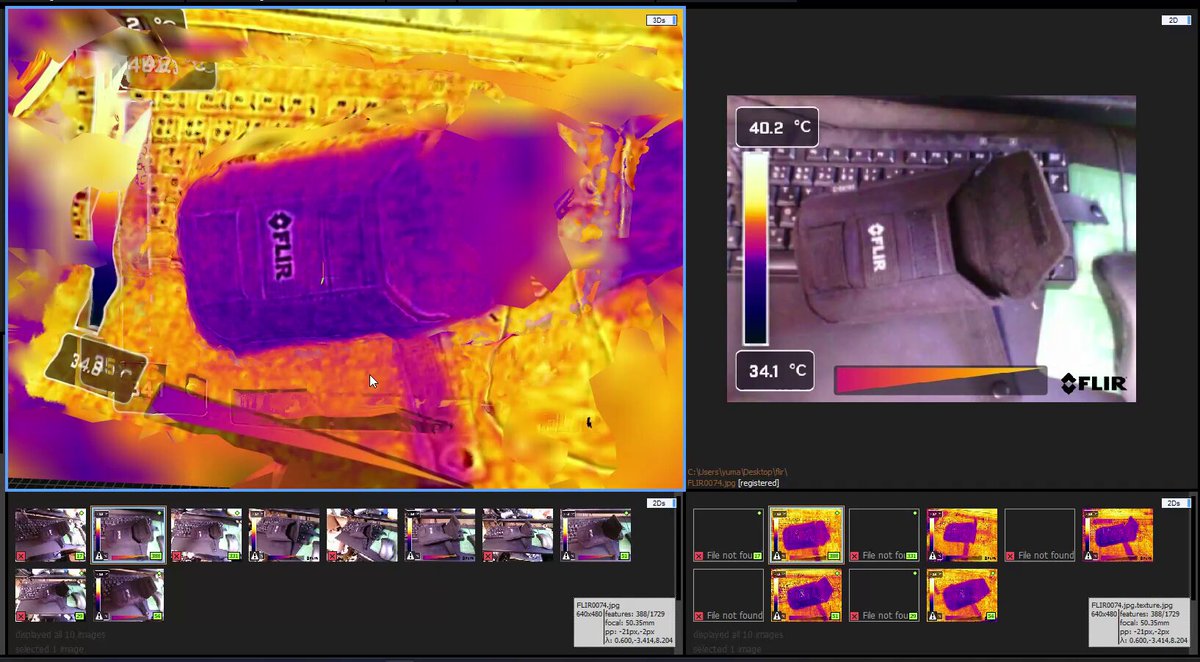
Task: Select right-panel thermal thumbnail with badge 53
Action: click(806, 595)
